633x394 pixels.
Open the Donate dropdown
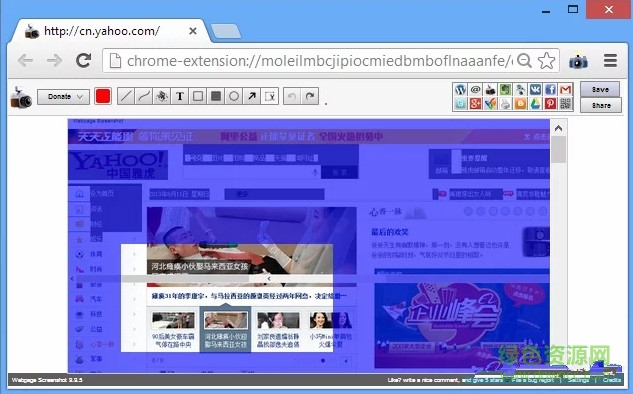tap(63, 97)
